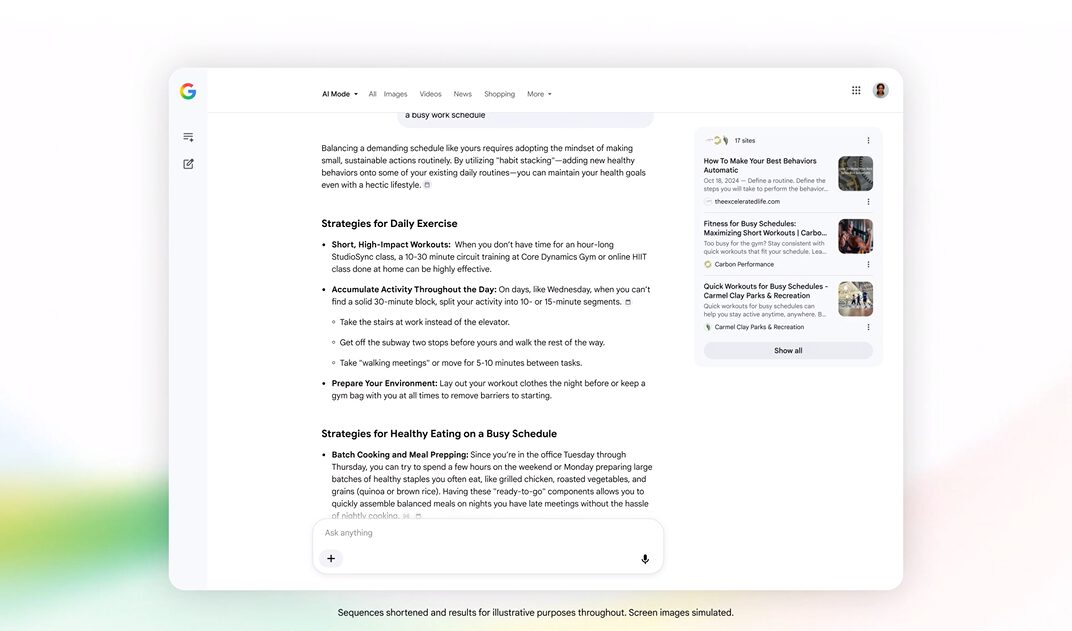This screenshot has height=631, width=1072.
Task: Activate microphone voice input
Action: coord(645,559)
